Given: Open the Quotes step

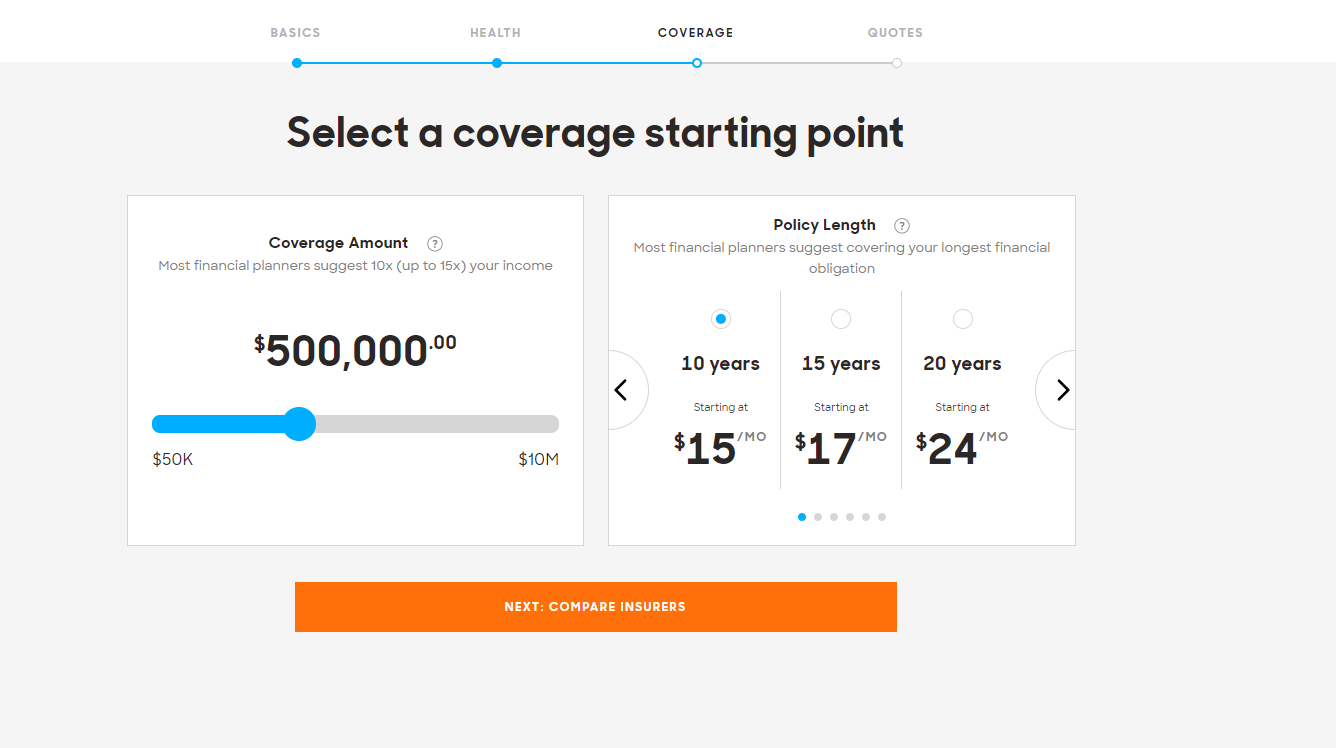Looking at the screenshot, I should 895,33.
